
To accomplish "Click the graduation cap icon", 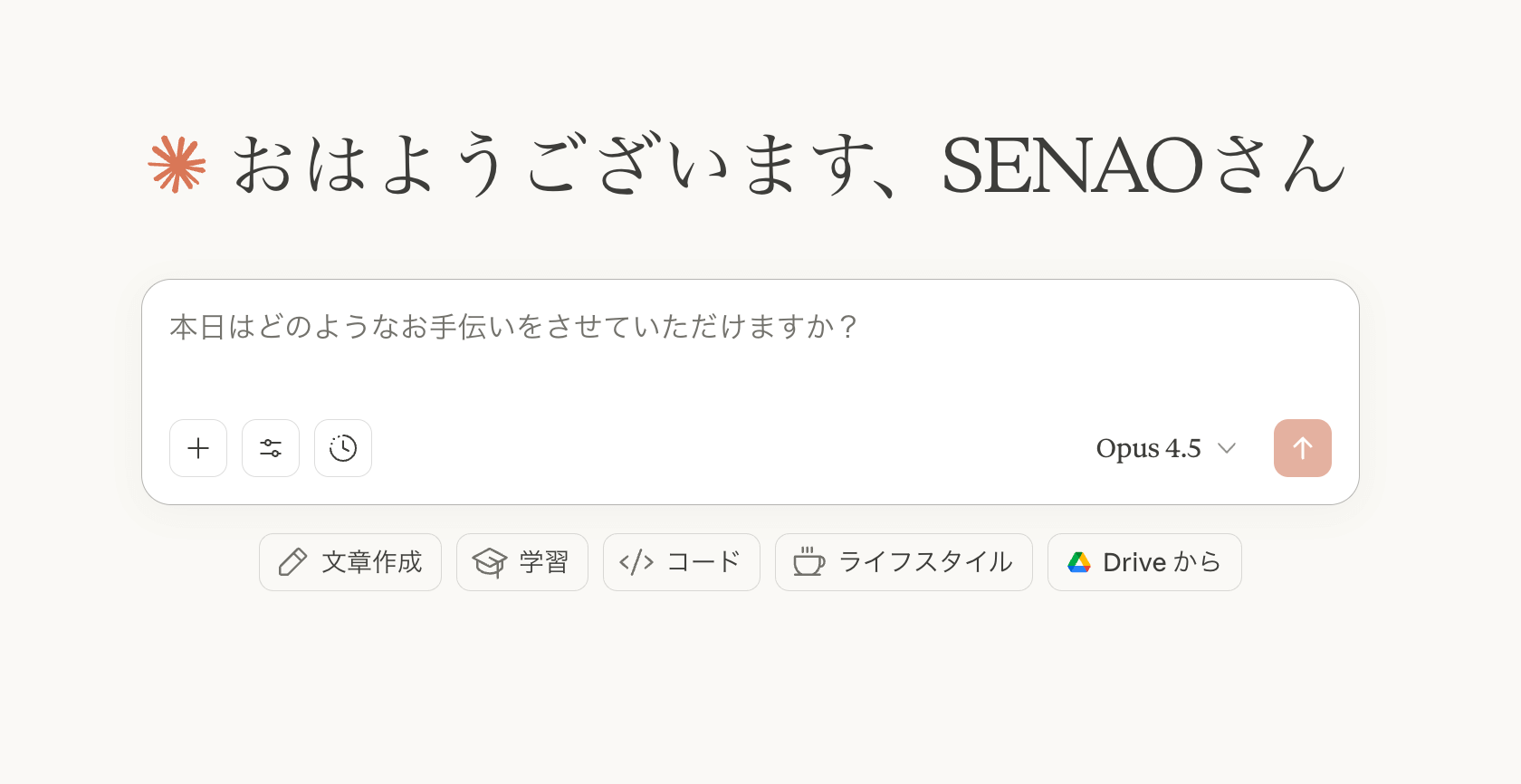I will tap(490, 562).
